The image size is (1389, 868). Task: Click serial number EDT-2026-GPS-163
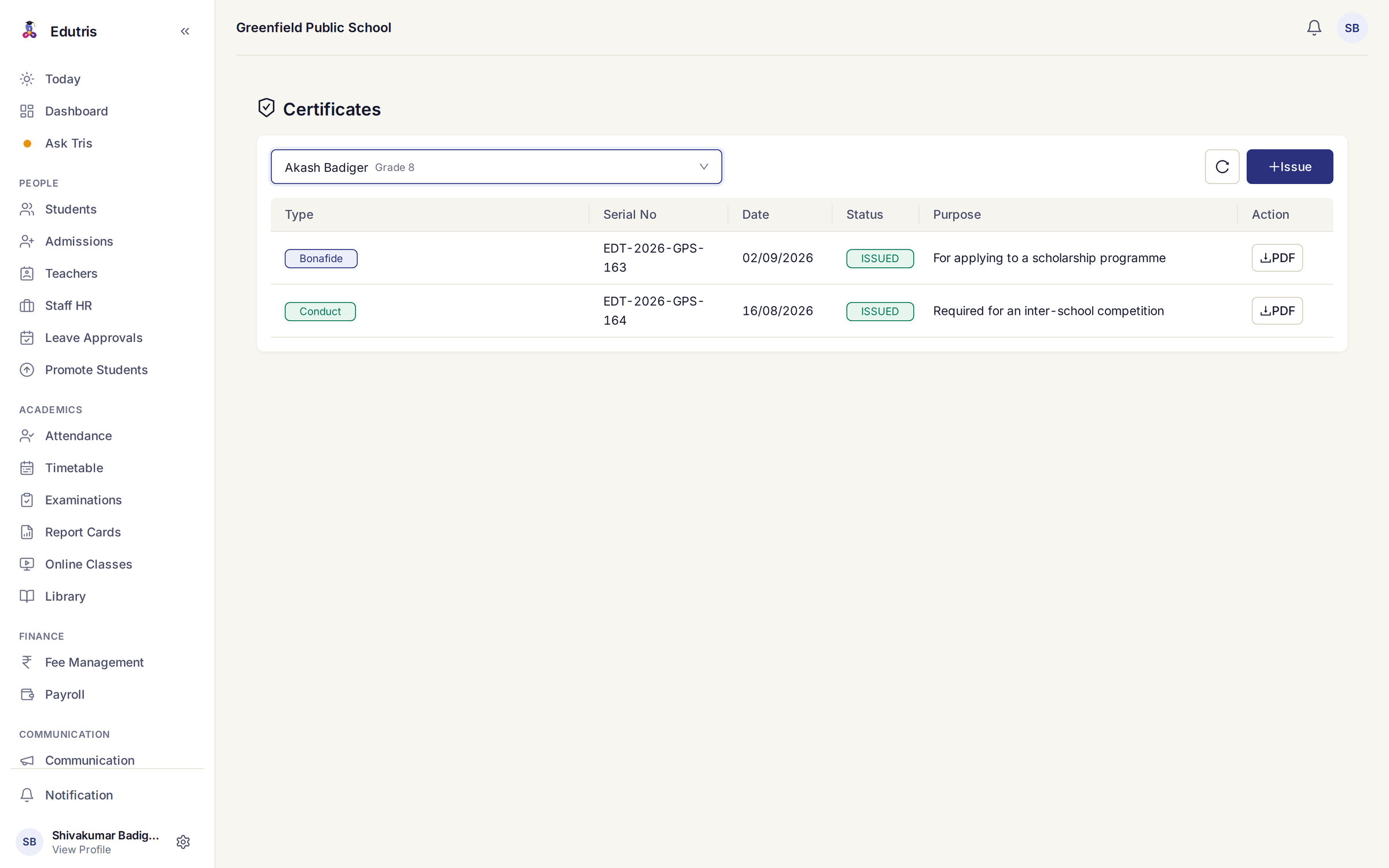coord(653,258)
